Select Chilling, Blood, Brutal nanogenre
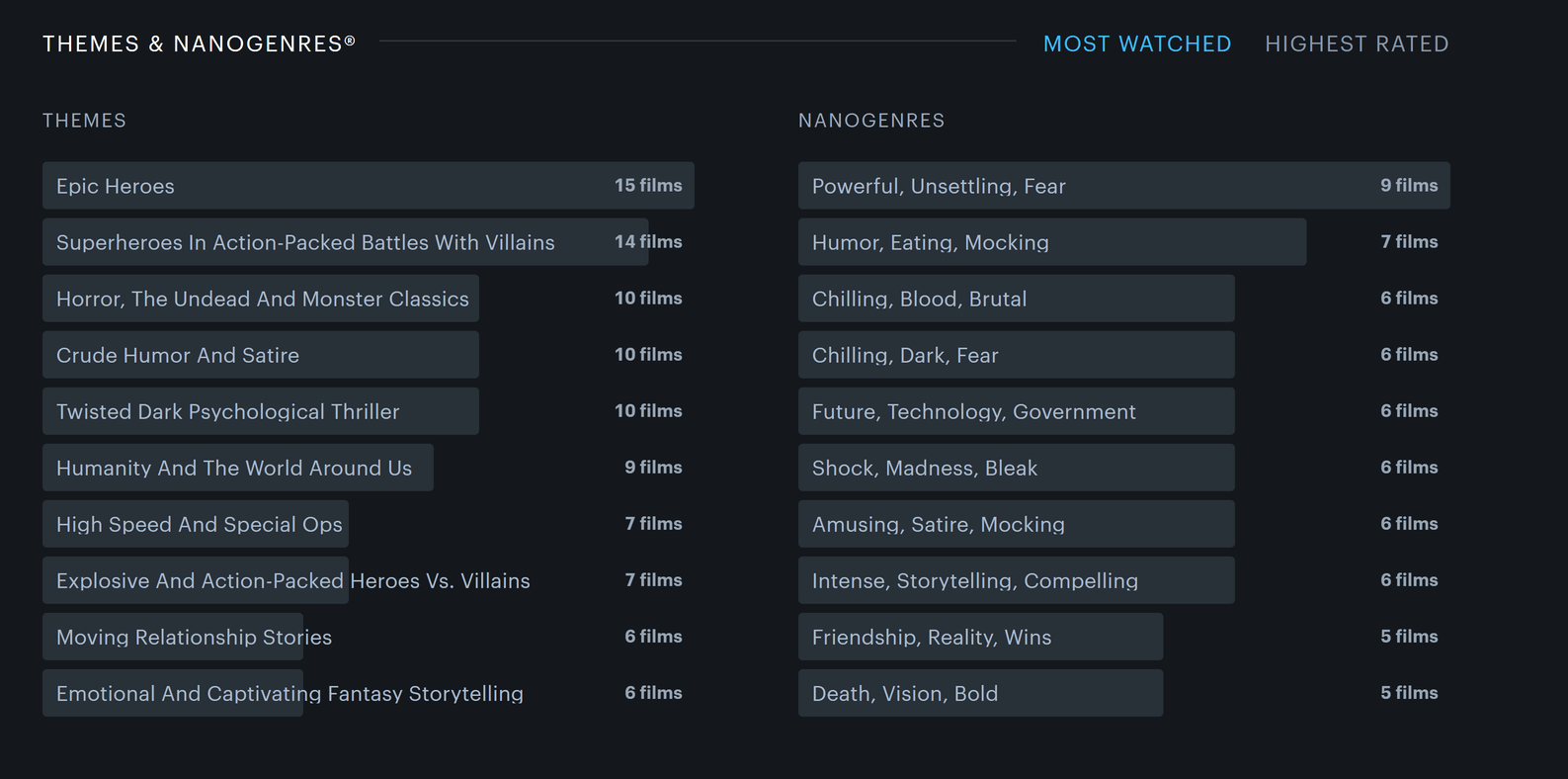1568x779 pixels. (x=919, y=299)
